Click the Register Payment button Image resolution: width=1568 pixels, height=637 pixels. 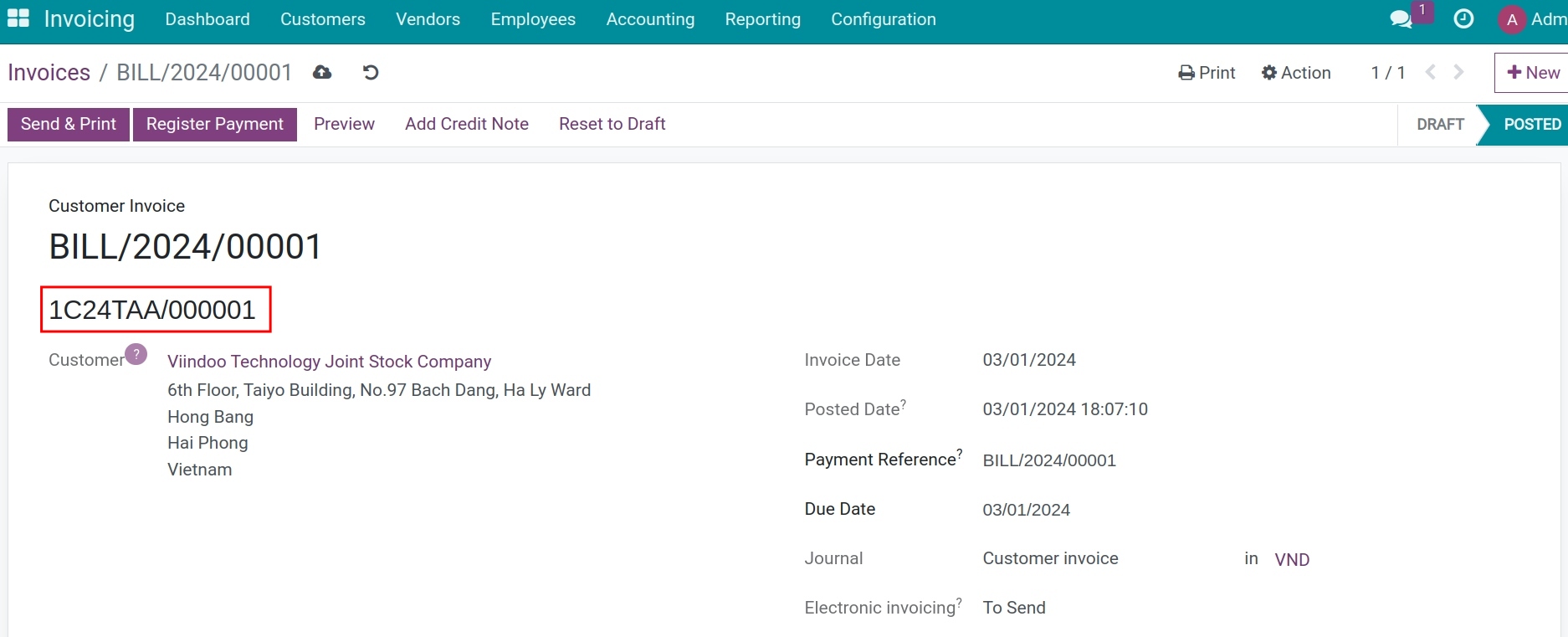point(214,124)
